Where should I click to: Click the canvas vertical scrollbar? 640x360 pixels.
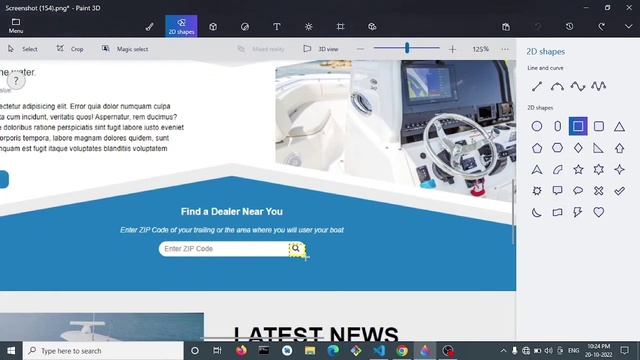[513, 212]
